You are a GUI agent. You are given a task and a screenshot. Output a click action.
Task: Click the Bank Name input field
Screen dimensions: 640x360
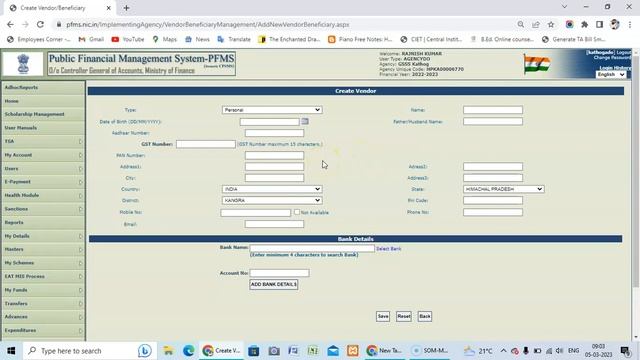(312, 248)
